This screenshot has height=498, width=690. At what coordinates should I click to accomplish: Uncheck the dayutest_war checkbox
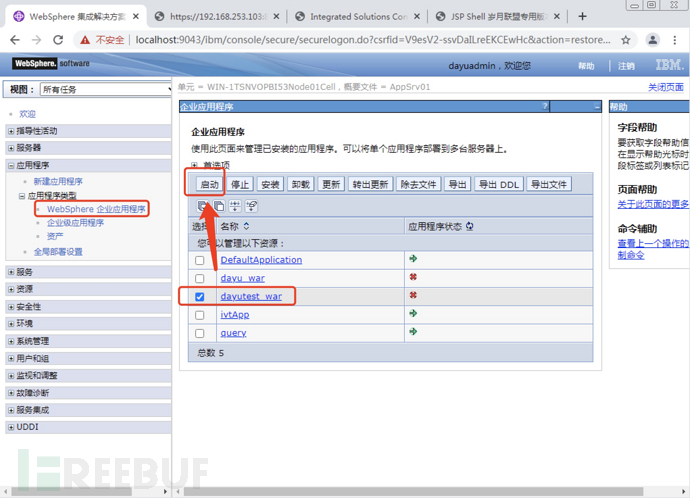tap(200, 297)
